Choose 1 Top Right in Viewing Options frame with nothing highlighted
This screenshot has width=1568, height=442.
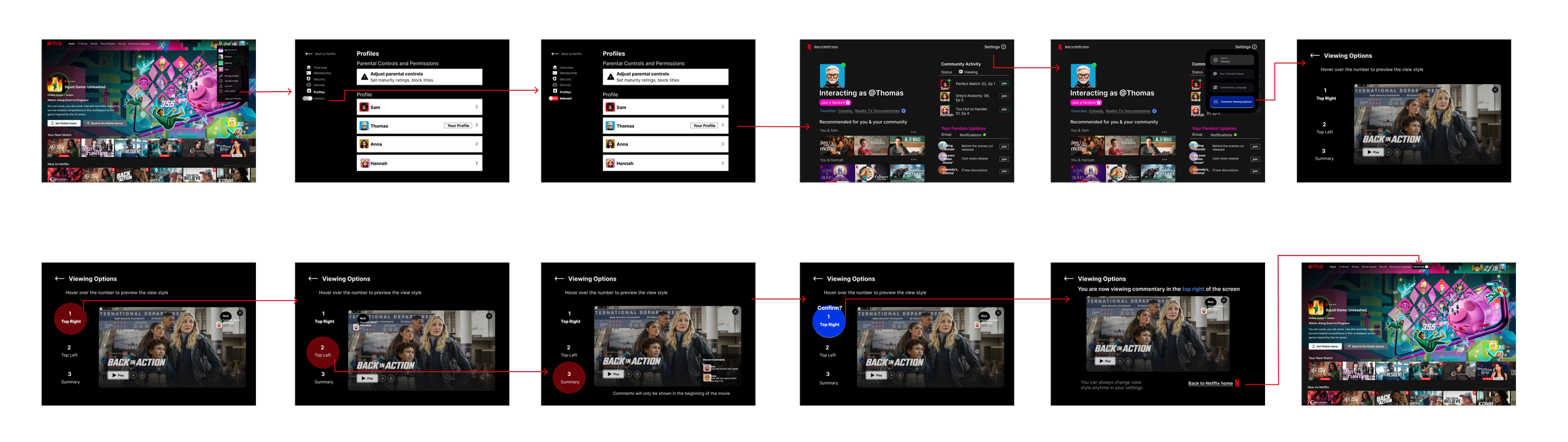1325,94
